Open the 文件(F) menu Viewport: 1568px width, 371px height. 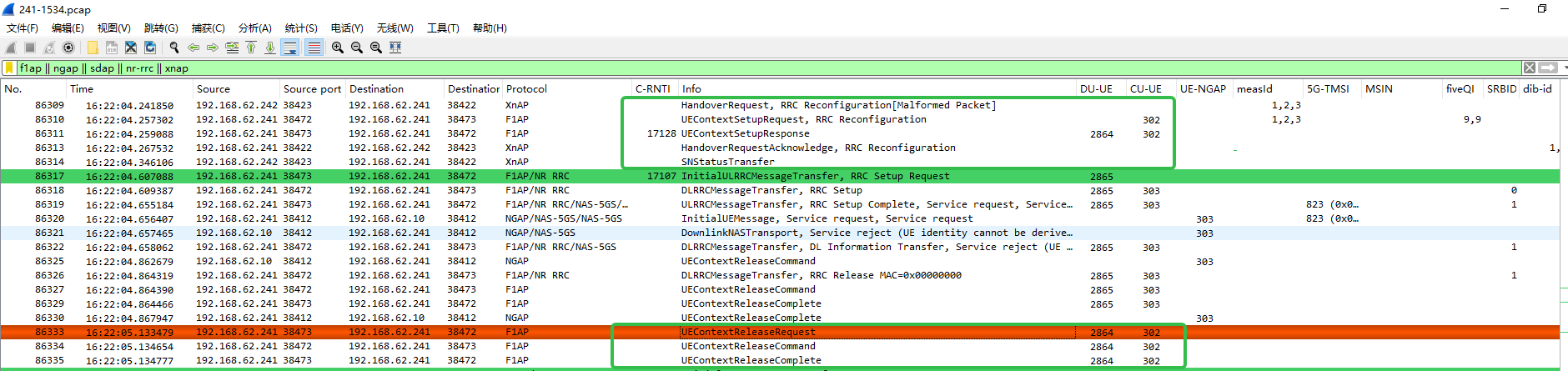tap(23, 28)
